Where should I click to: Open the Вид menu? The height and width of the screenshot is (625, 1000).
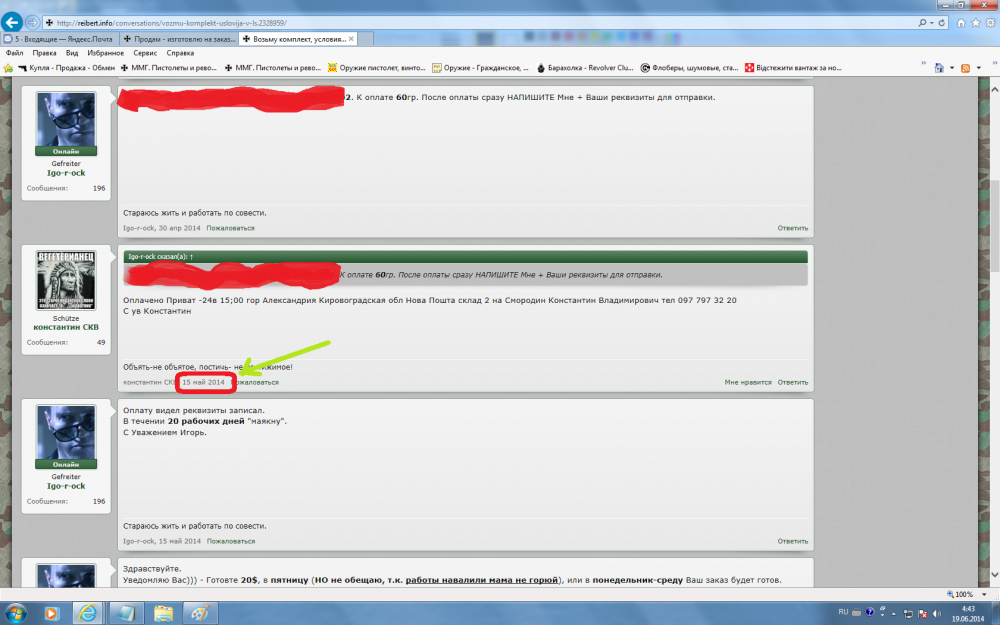pos(72,53)
